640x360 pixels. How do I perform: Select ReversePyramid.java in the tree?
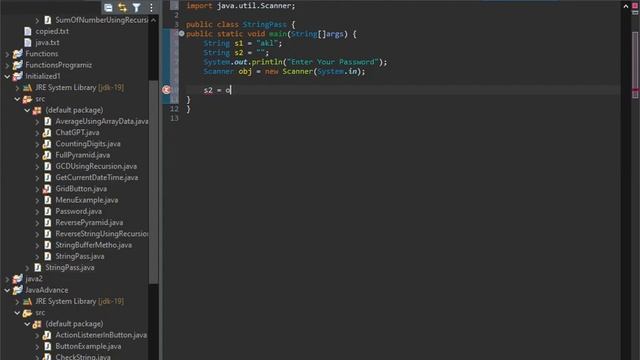coord(89,222)
